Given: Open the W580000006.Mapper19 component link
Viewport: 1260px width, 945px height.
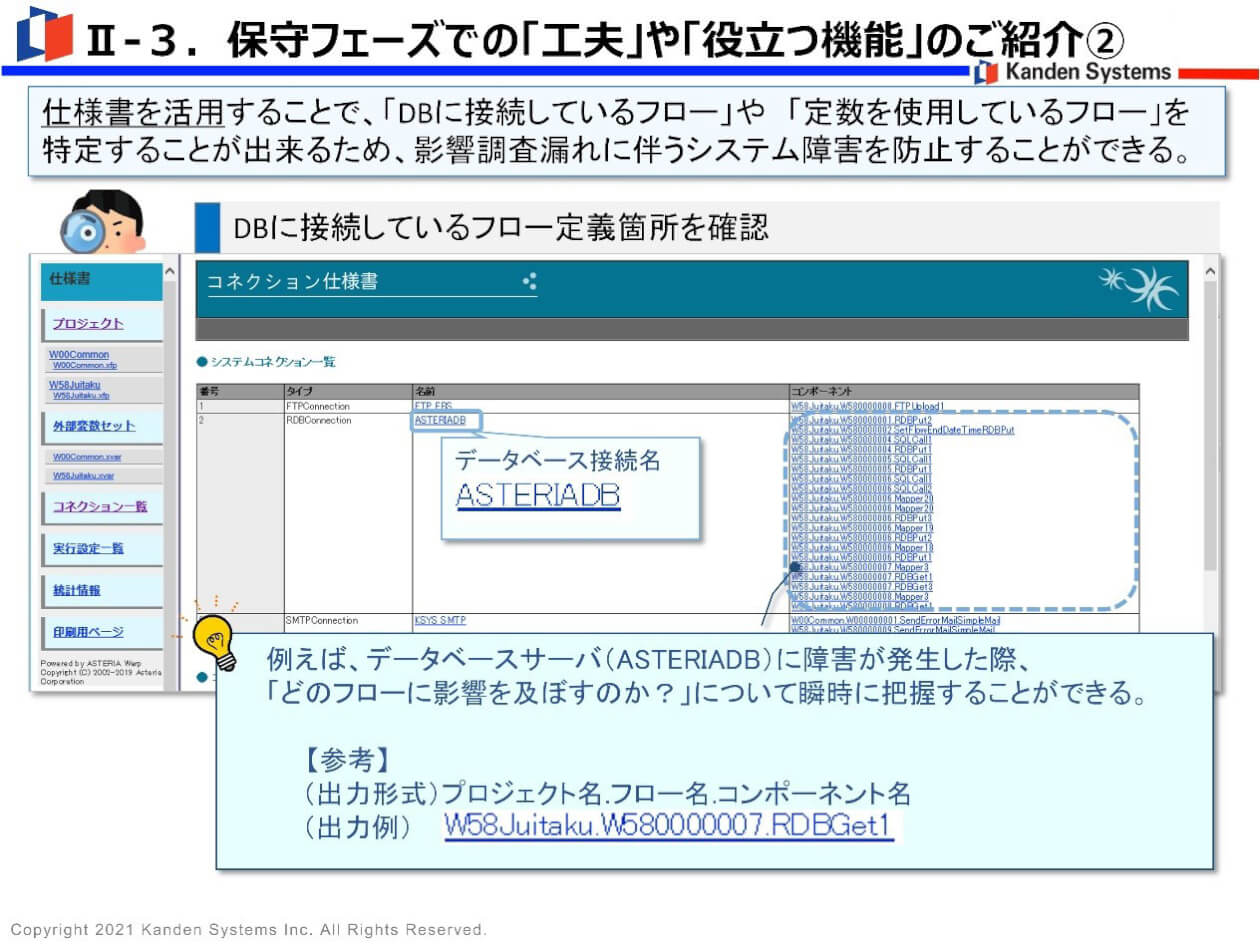Looking at the screenshot, I should pos(863,528).
